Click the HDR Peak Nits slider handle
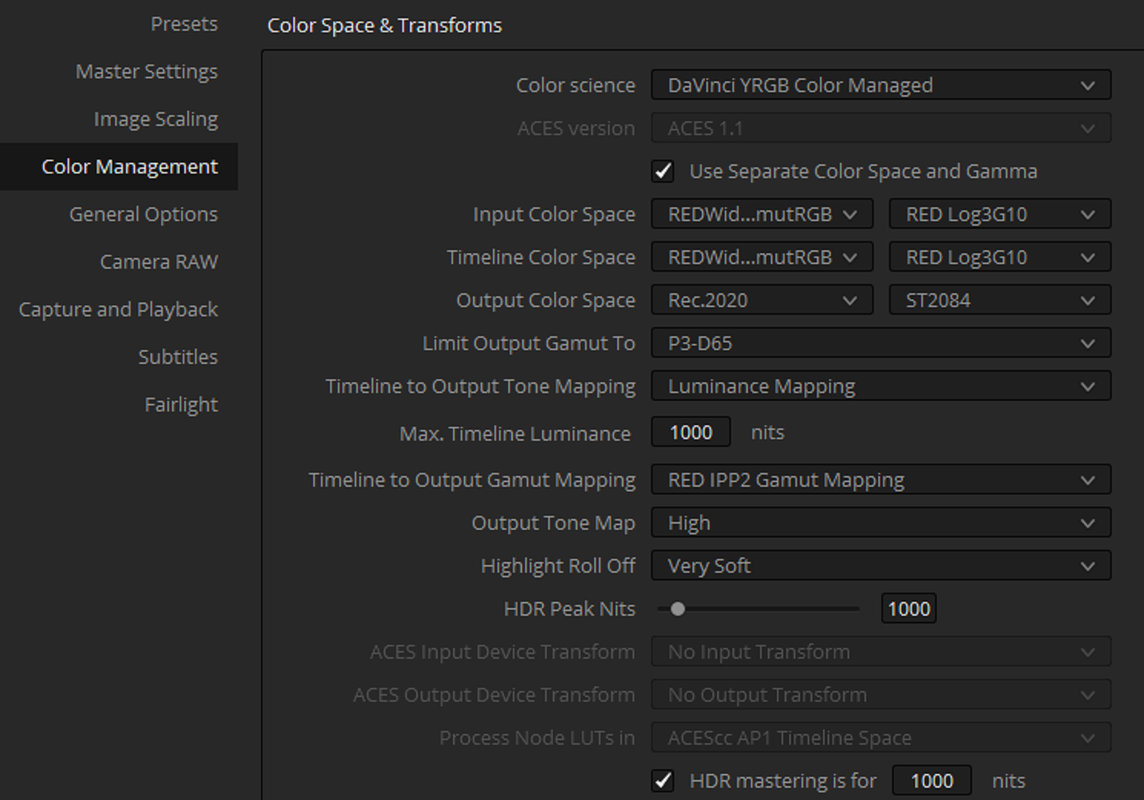Viewport: 1144px width, 800px height. 678,609
